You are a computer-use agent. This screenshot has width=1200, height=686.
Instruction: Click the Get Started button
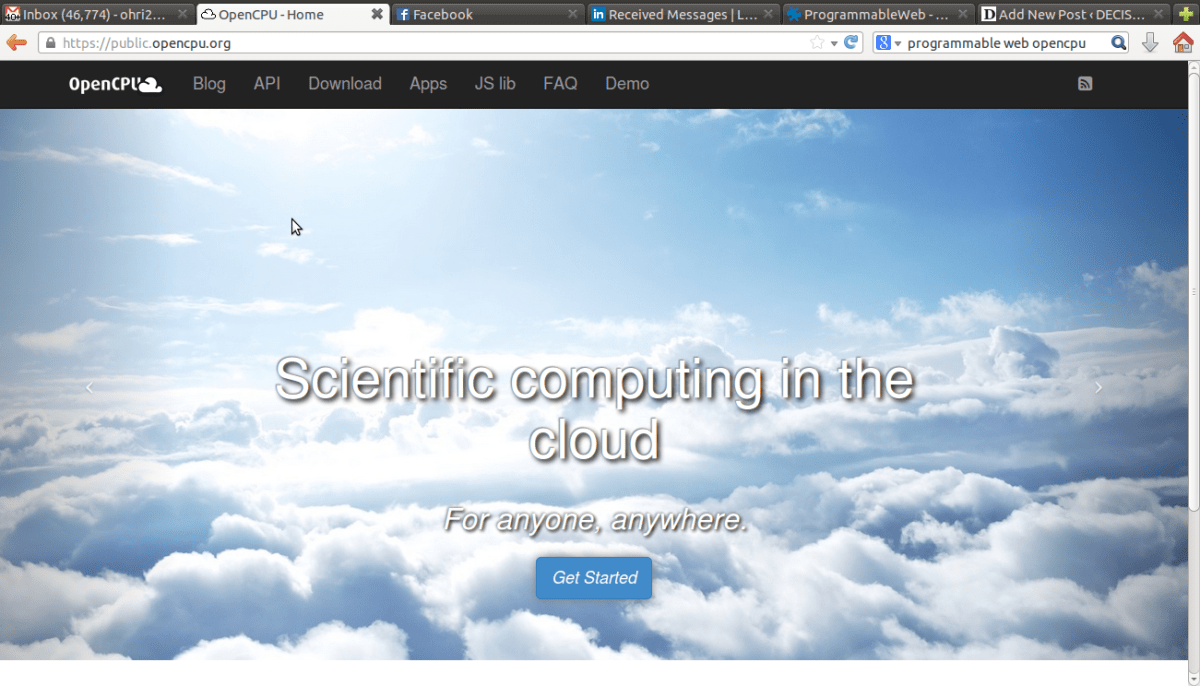593,578
